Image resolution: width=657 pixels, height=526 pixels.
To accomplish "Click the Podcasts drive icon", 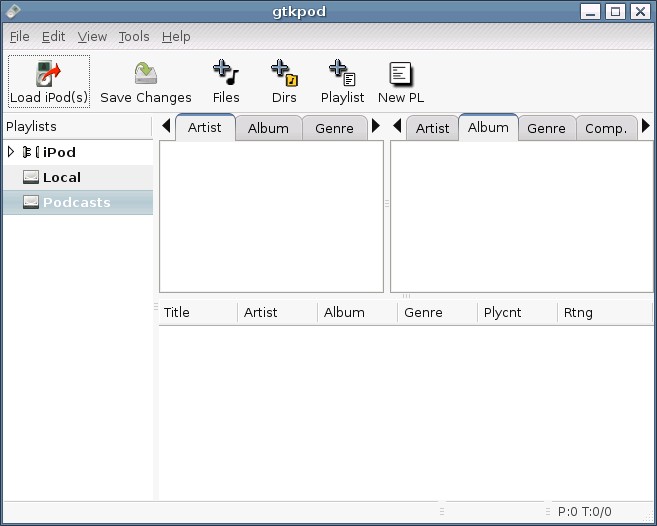I will tap(31, 202).
